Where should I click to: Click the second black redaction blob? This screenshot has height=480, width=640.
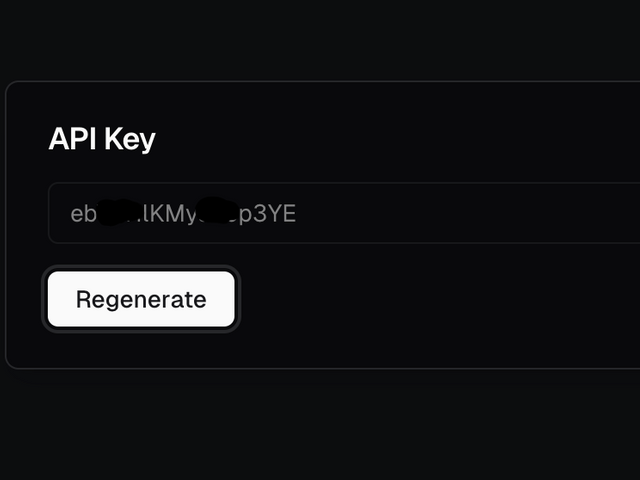[217, 210]
